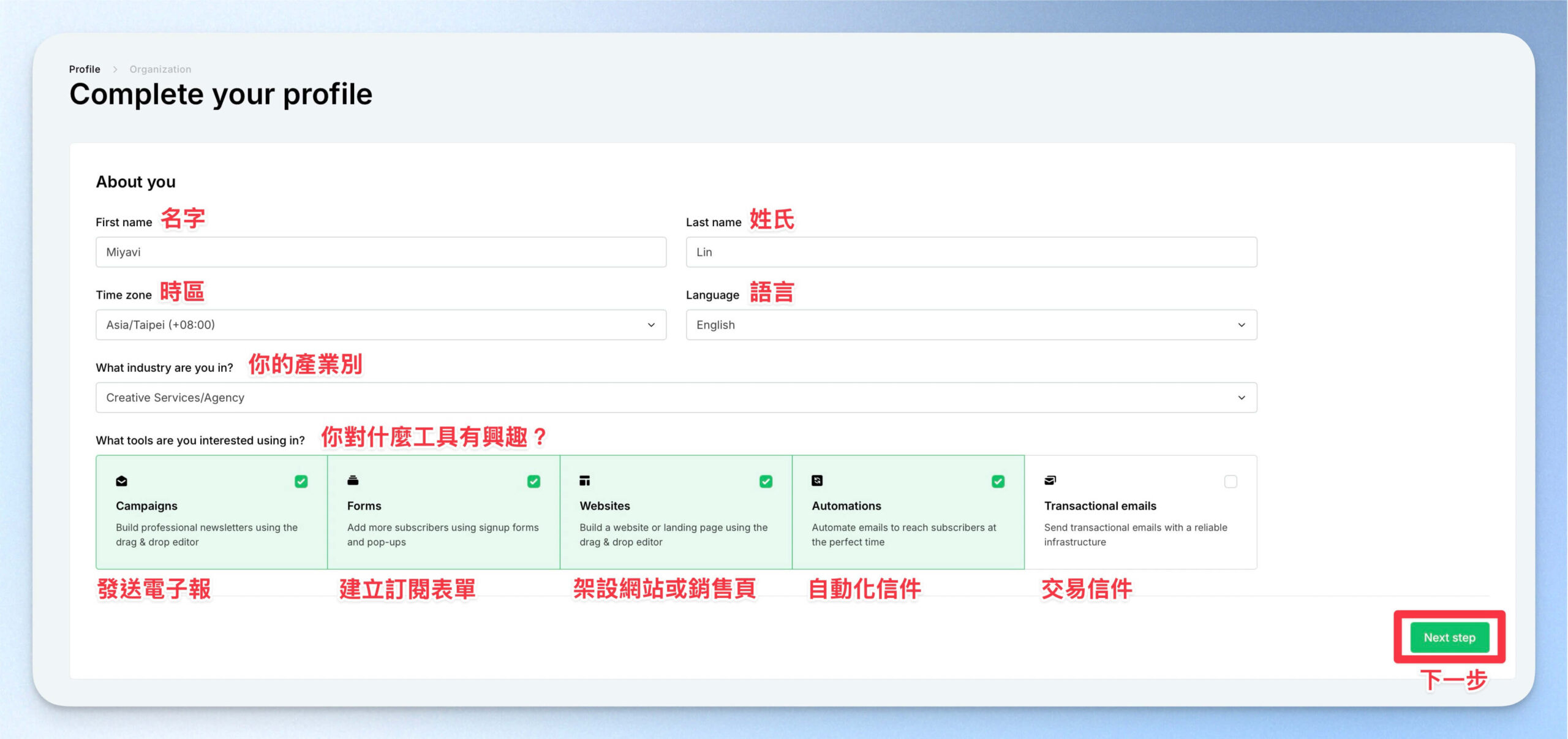1568x739 pixels.
Task: Uncheck the Forms checkbox
Action: (533, 482)
